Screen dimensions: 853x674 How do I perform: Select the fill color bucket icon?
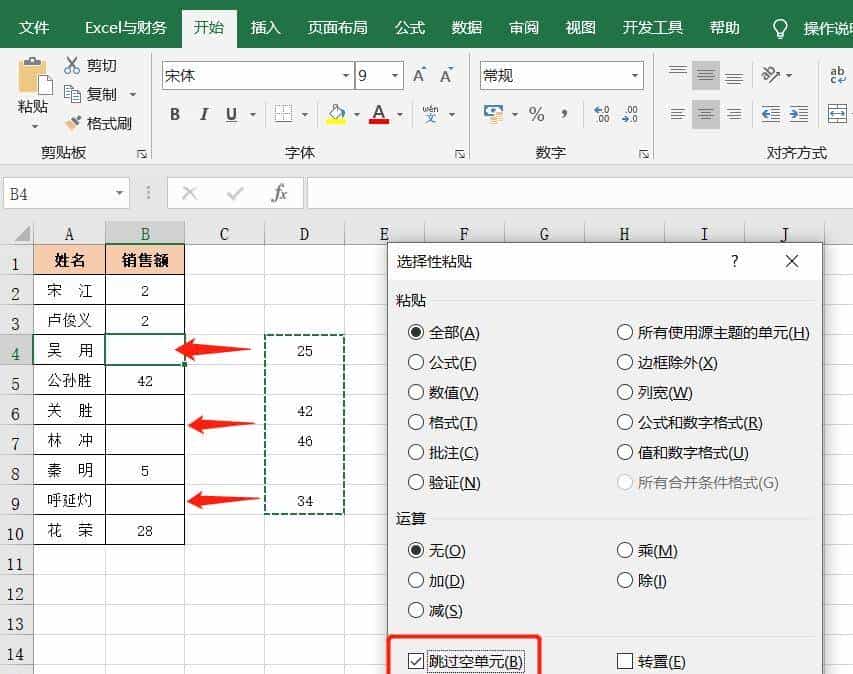click(x=337, y=114)
